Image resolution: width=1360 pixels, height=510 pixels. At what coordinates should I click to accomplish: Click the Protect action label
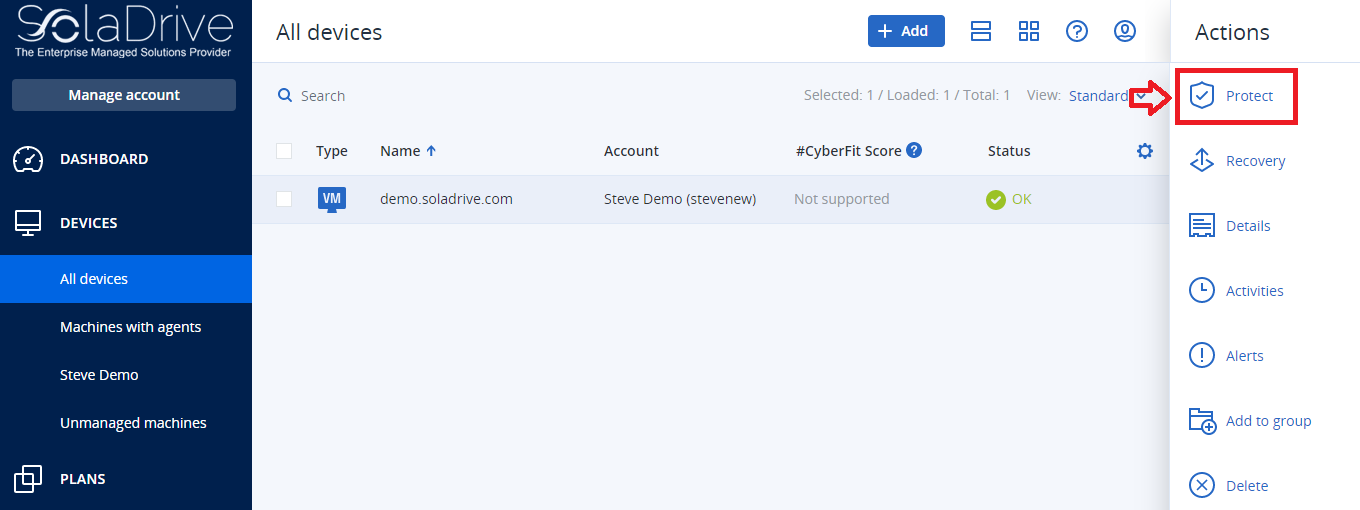click(1250, 96)
